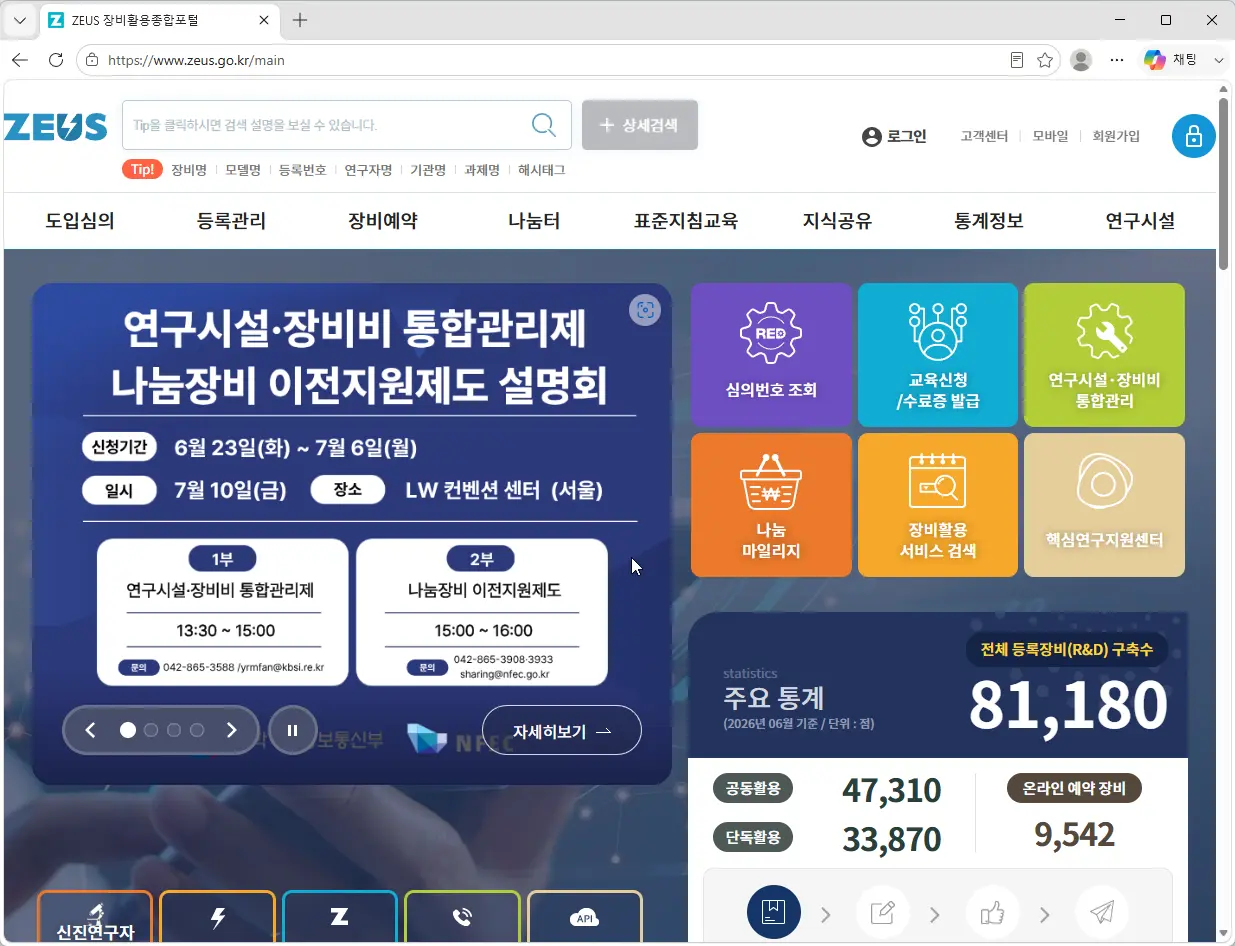Click the 로그인 login link

[x=894, y=136]
